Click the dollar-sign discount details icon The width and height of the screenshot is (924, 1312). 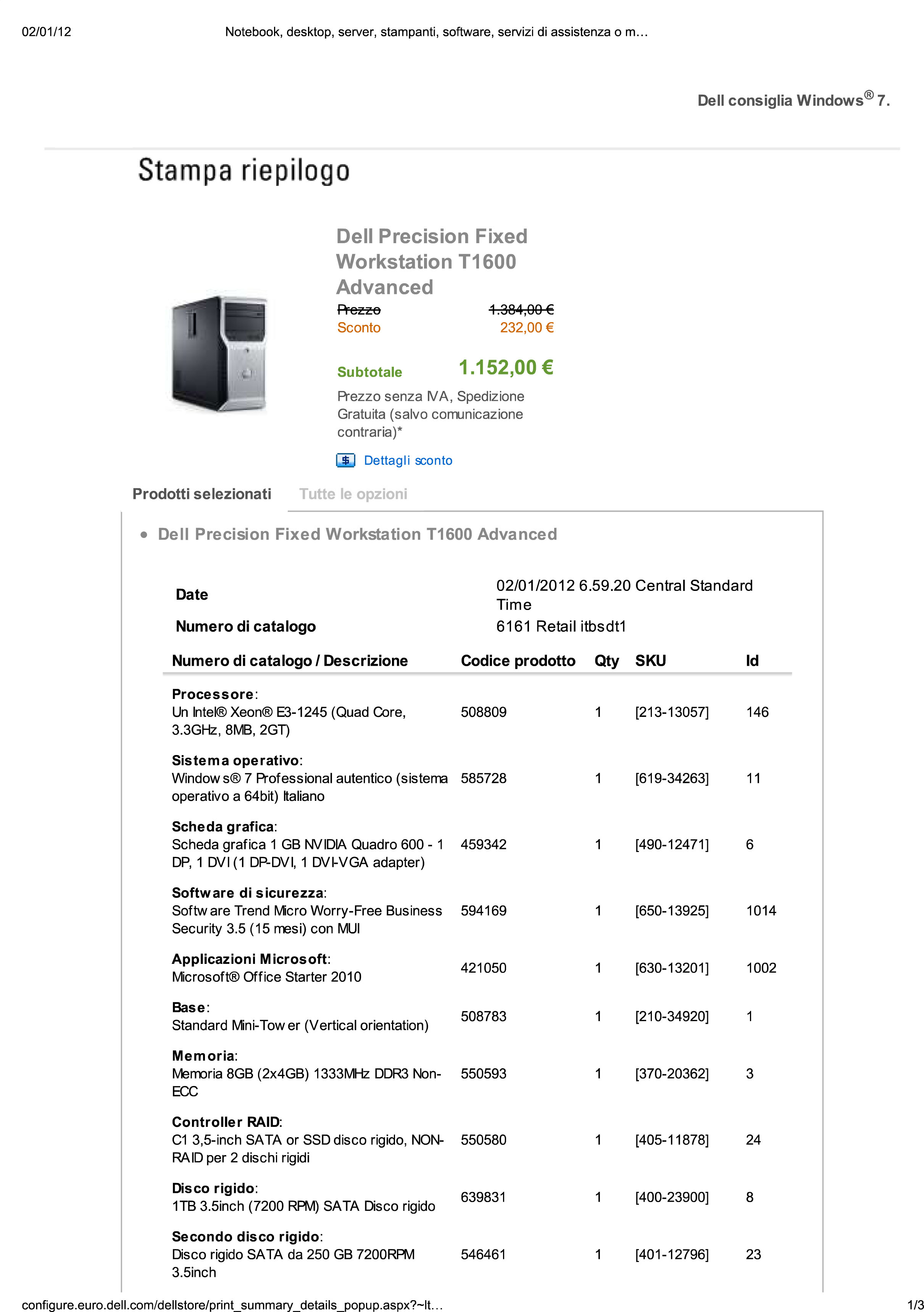point(345,460)
